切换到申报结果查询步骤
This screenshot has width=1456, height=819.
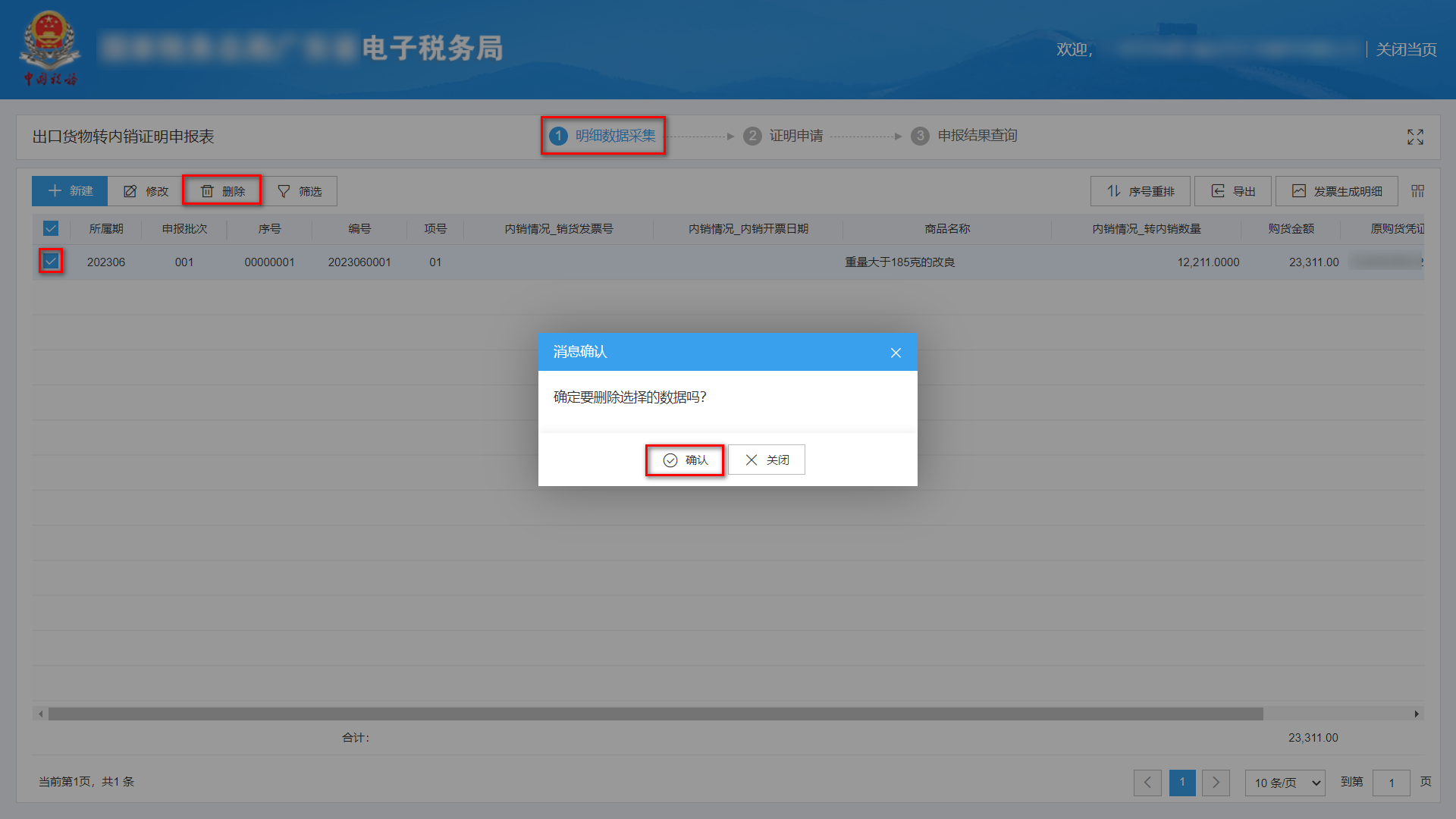(x=976, y=136)
